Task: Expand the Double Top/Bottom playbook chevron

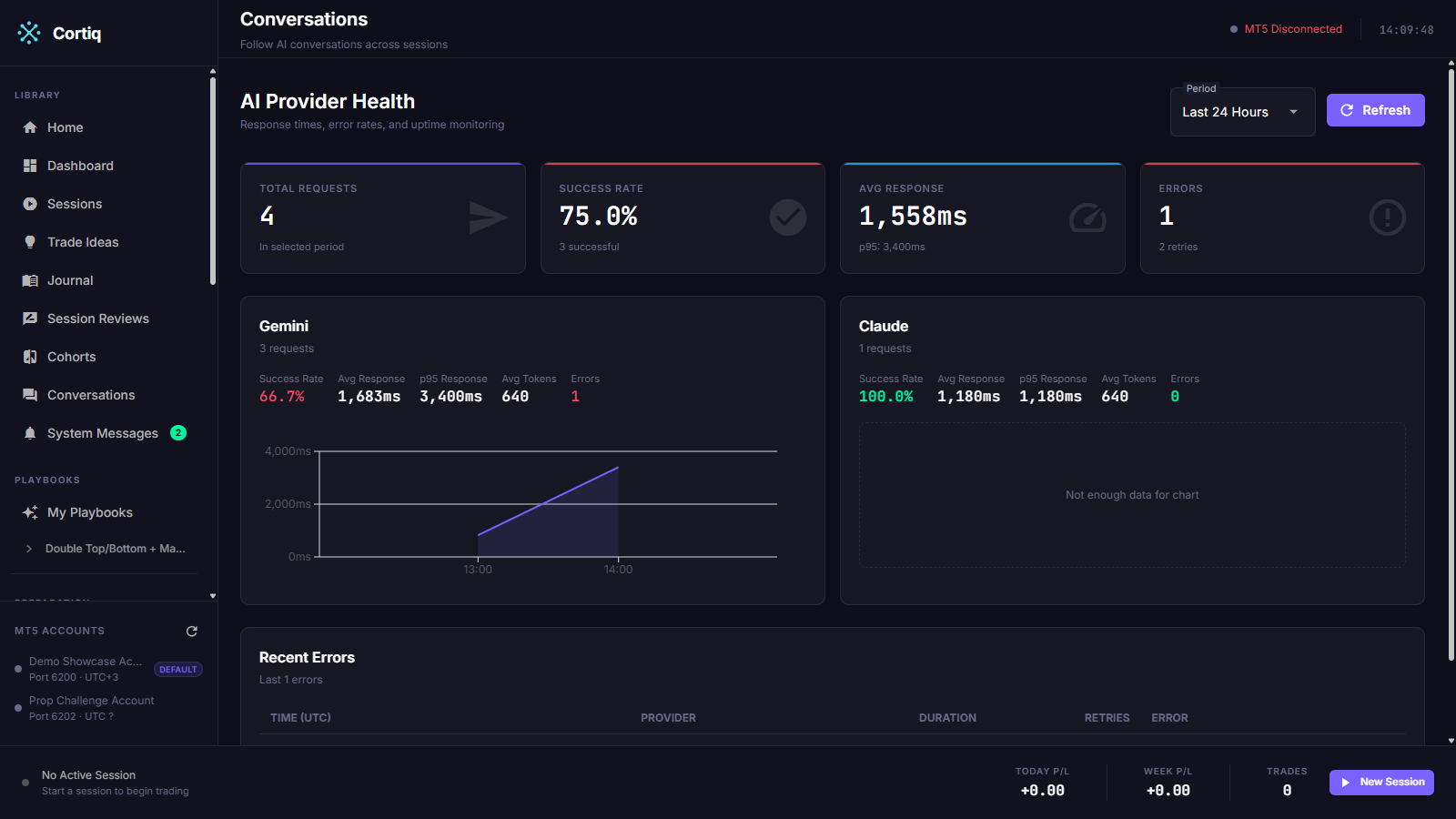Action: coord(29,549)
